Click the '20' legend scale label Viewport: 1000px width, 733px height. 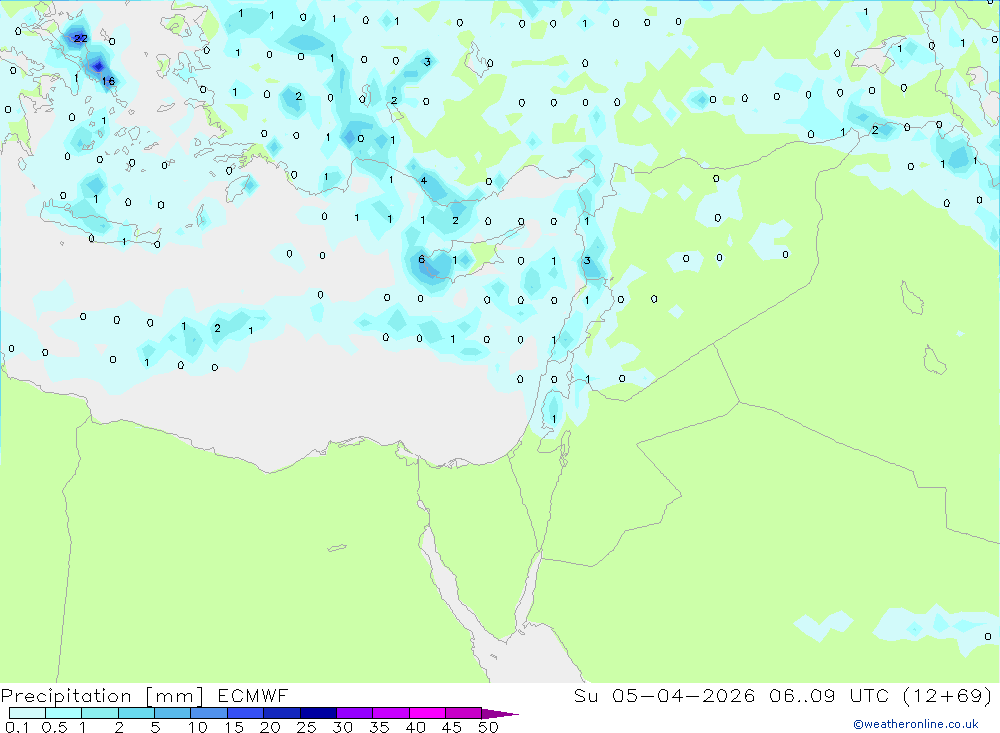pyautogui.click(x=270, y=727)
